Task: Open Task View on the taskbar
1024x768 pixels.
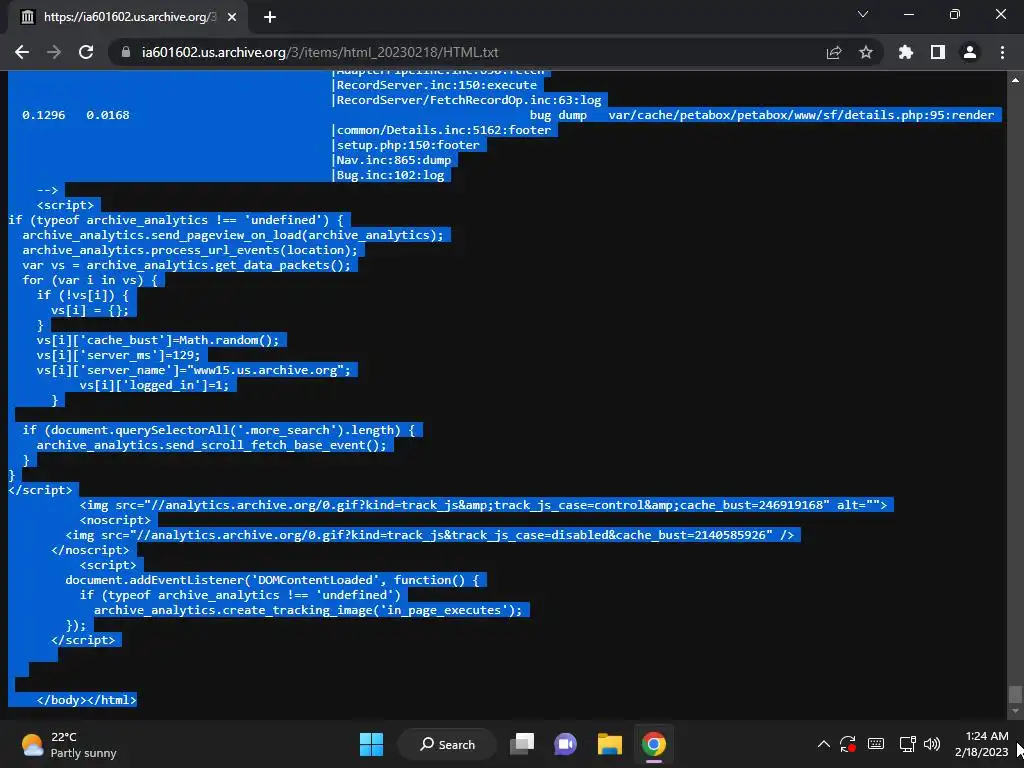Action: pyautogui.click(x=522, y=744)
